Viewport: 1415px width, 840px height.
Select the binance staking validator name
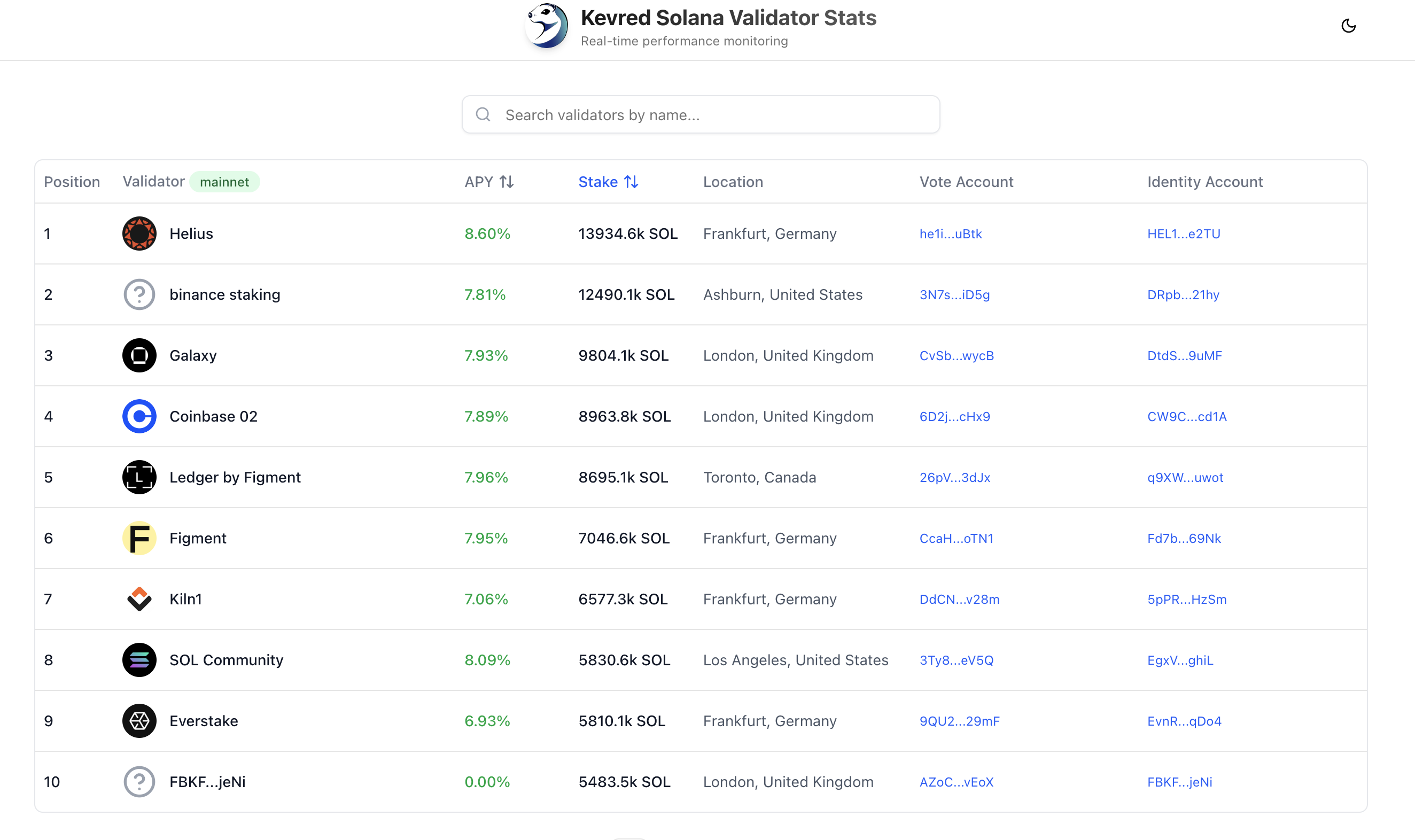tap(225, 294)
